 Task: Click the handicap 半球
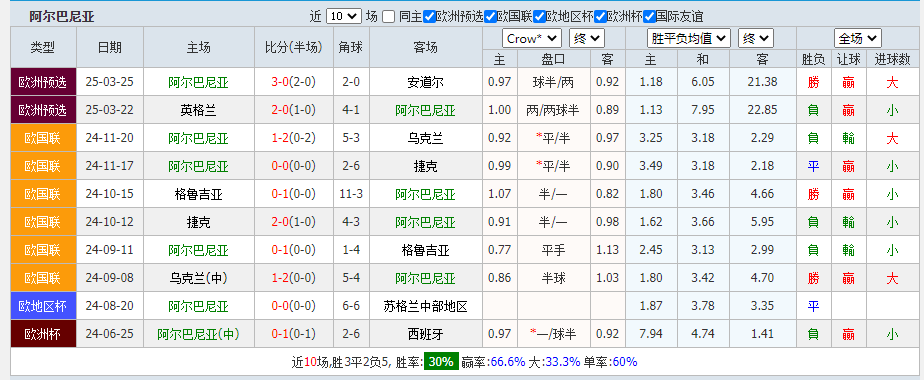(553, 278)
